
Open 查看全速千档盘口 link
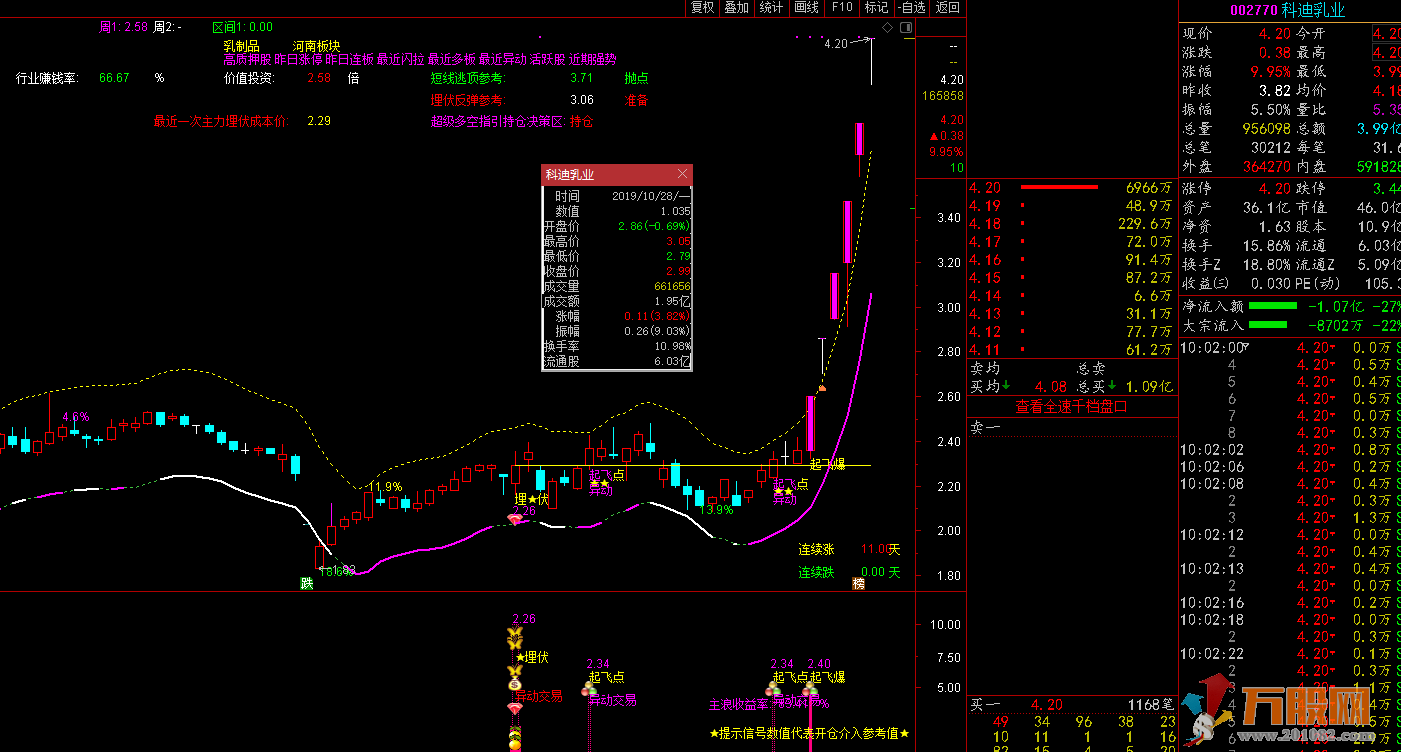coord(1071,407)
